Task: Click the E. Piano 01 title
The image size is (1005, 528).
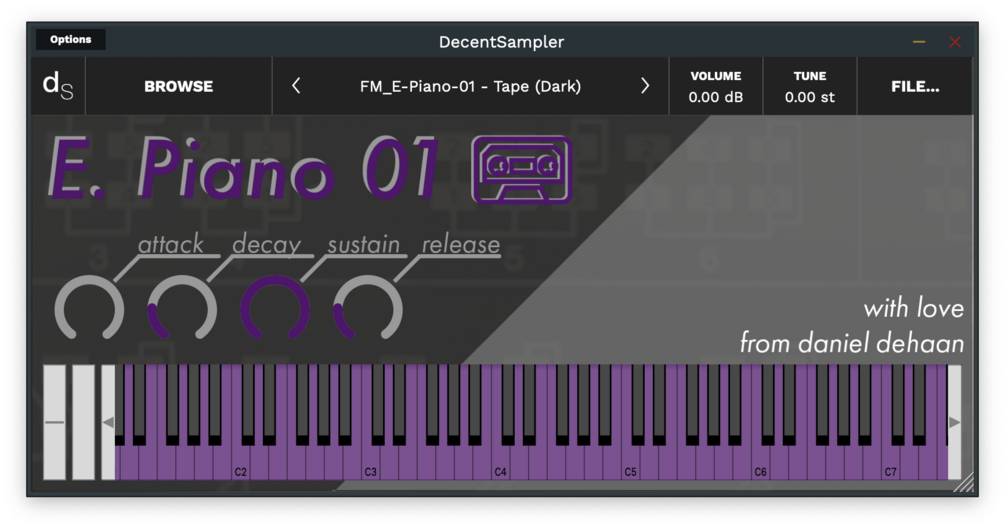Action: (244, 168)
